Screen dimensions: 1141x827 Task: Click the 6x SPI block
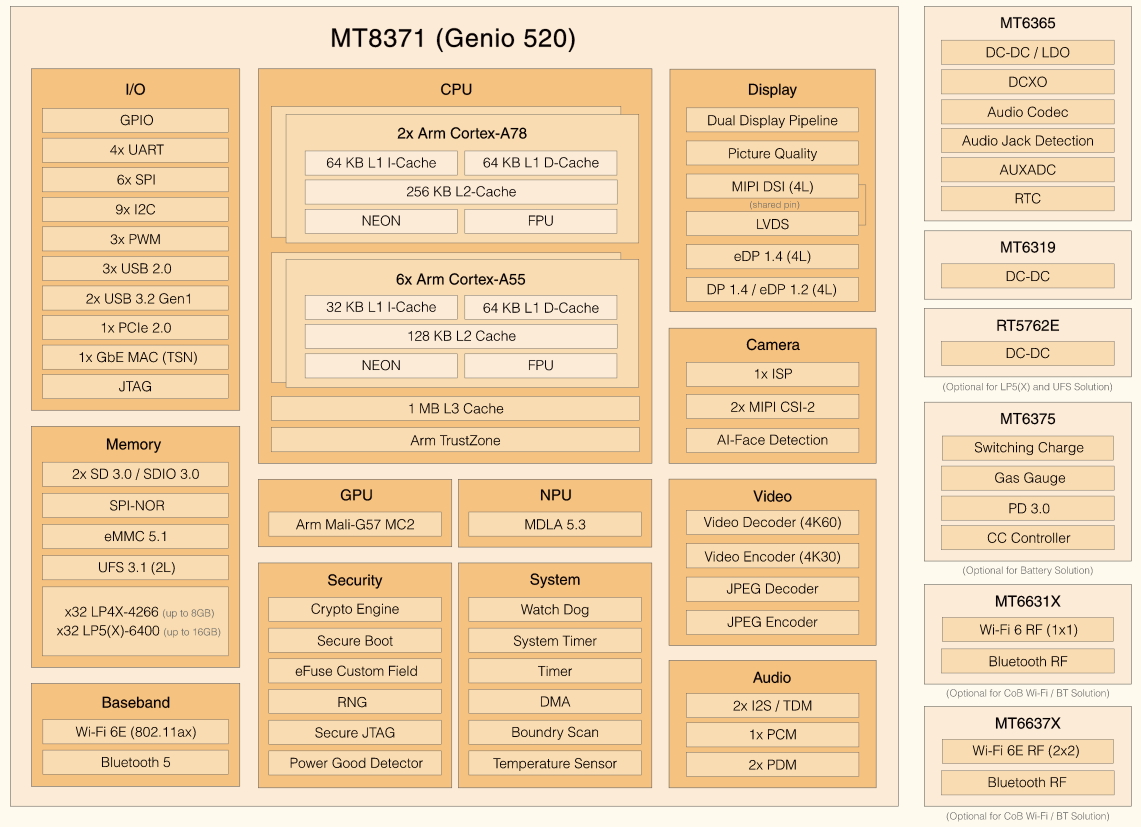(135, 180)
